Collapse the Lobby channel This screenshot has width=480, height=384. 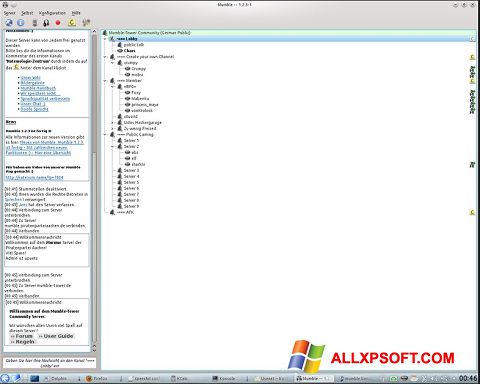[105, 39]
